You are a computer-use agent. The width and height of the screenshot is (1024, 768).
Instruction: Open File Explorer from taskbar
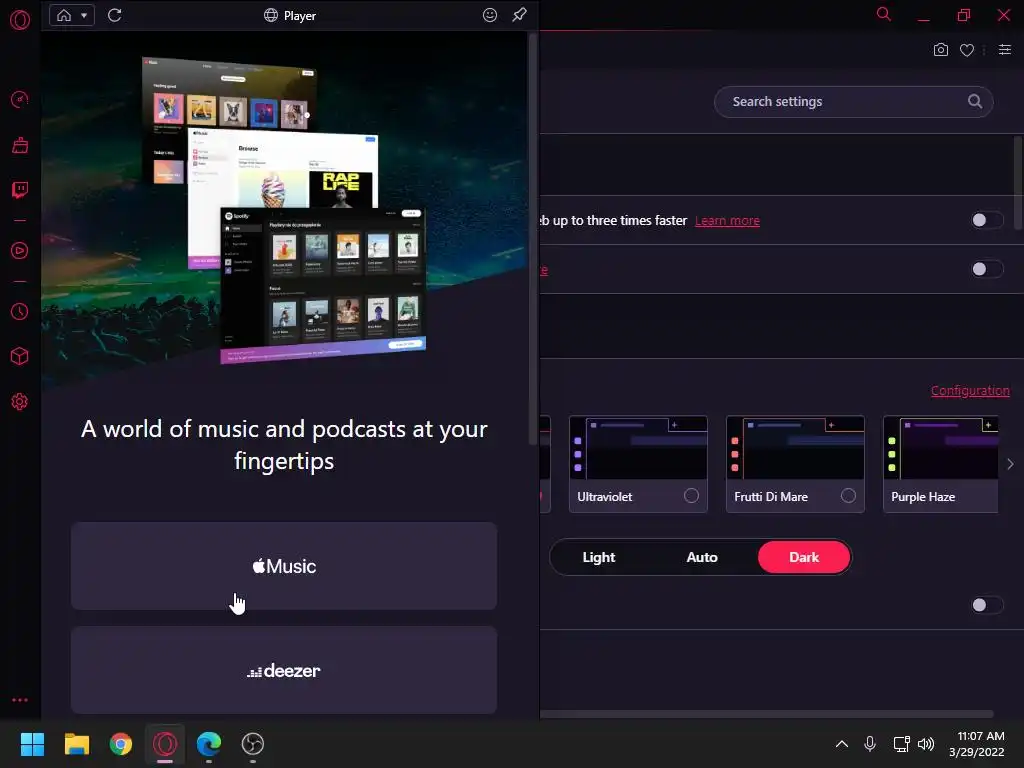pos(76,744)
